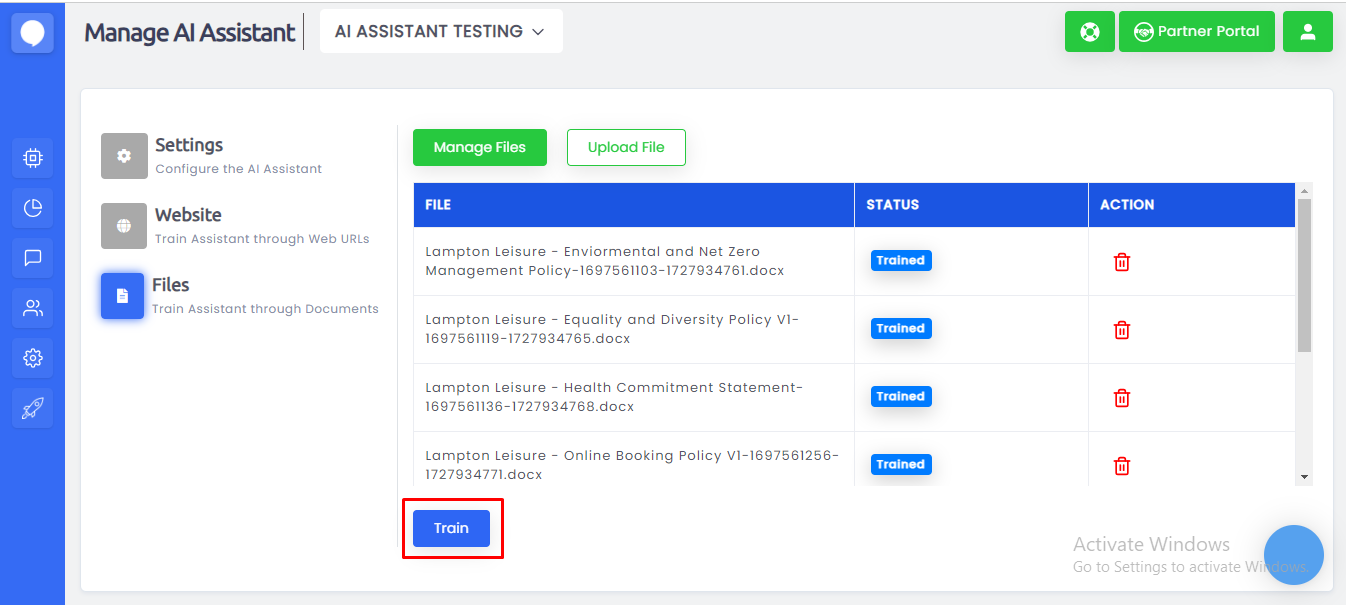Click the Manage AI Assistant page title
The height and width of the screenshot is (605, 1346).
coord(190,32)
